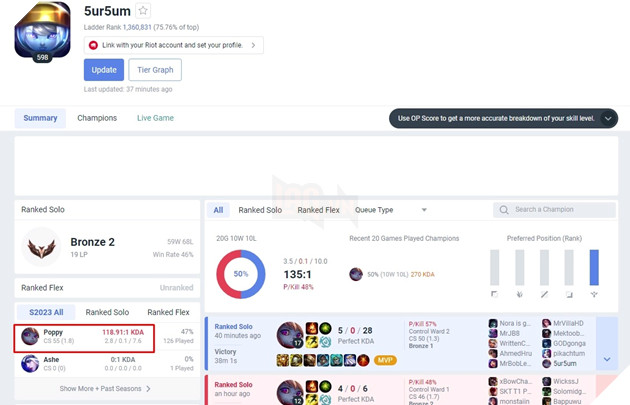Open player Nora is g... profile
The image size is (630, 405).
click(x=515, y=323)
